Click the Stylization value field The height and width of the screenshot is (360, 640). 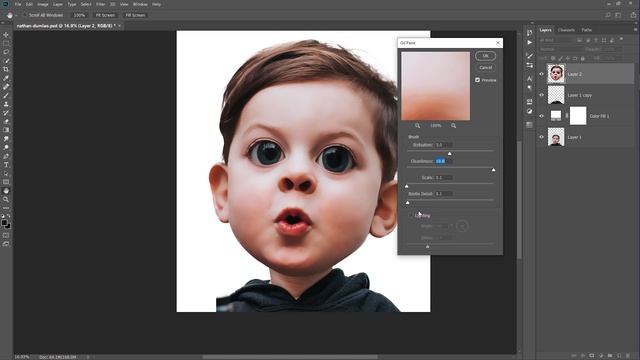[x=443, y=145]
